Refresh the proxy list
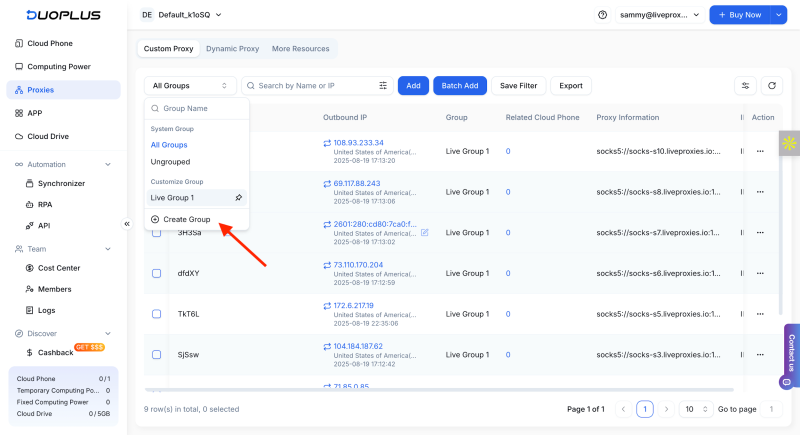This screenshot has width=800, height=435. 772,86
